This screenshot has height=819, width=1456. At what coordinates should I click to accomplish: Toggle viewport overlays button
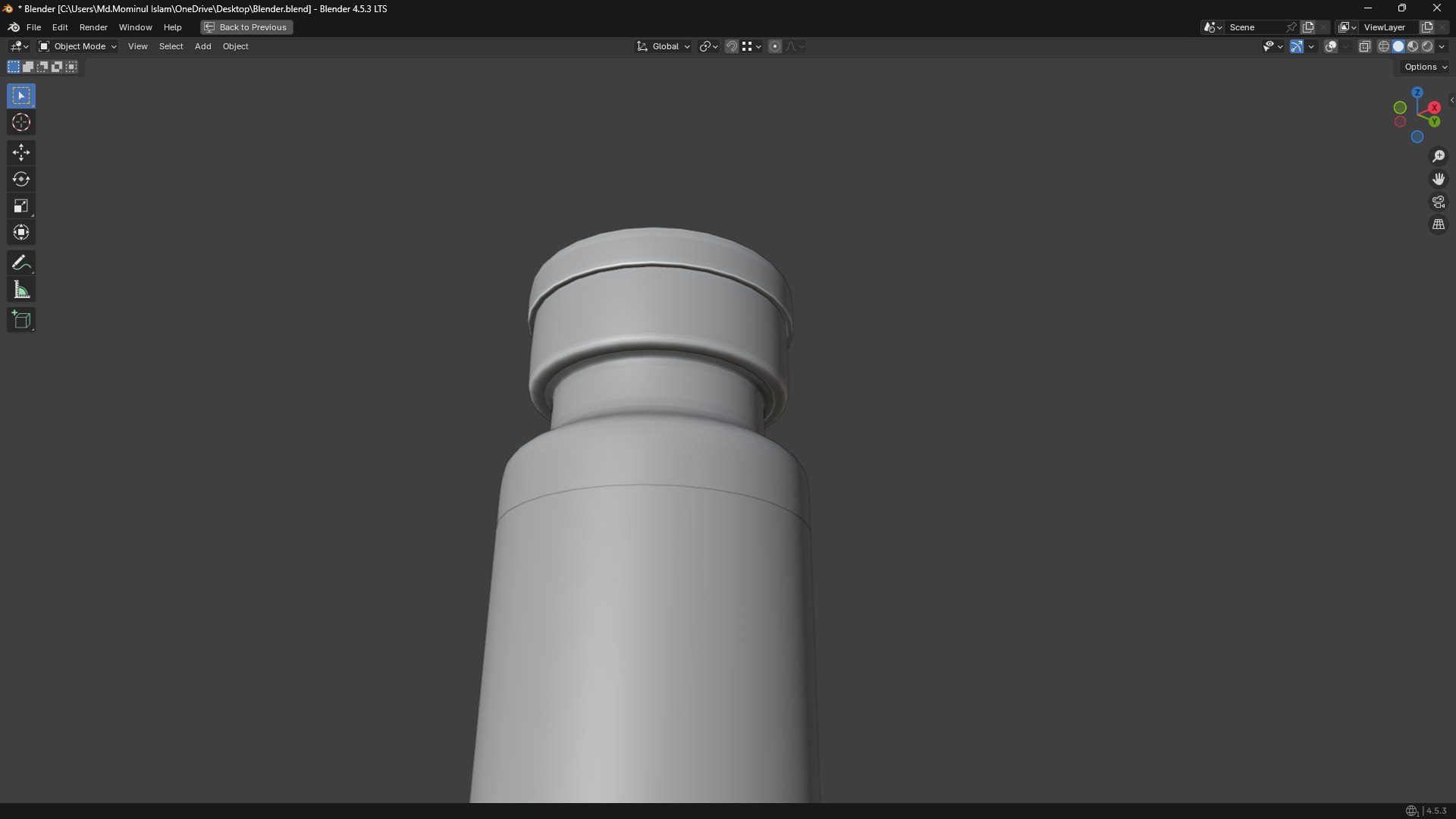[1330, 47]
